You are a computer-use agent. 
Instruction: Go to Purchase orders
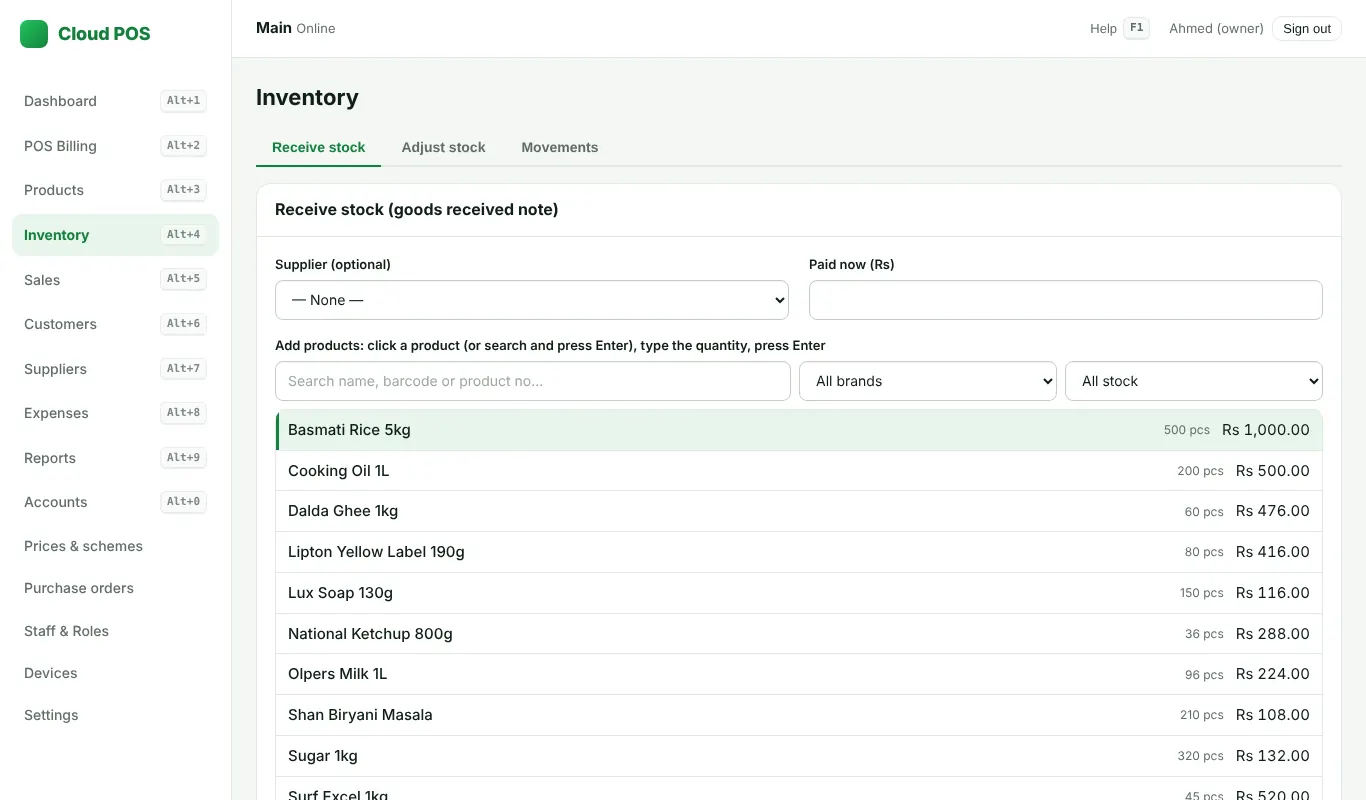click(x=115, y=588)
